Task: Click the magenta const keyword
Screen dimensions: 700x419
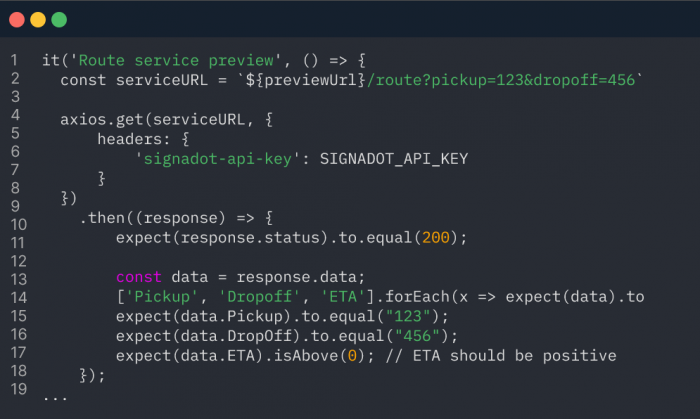Action: click(138, 277)
